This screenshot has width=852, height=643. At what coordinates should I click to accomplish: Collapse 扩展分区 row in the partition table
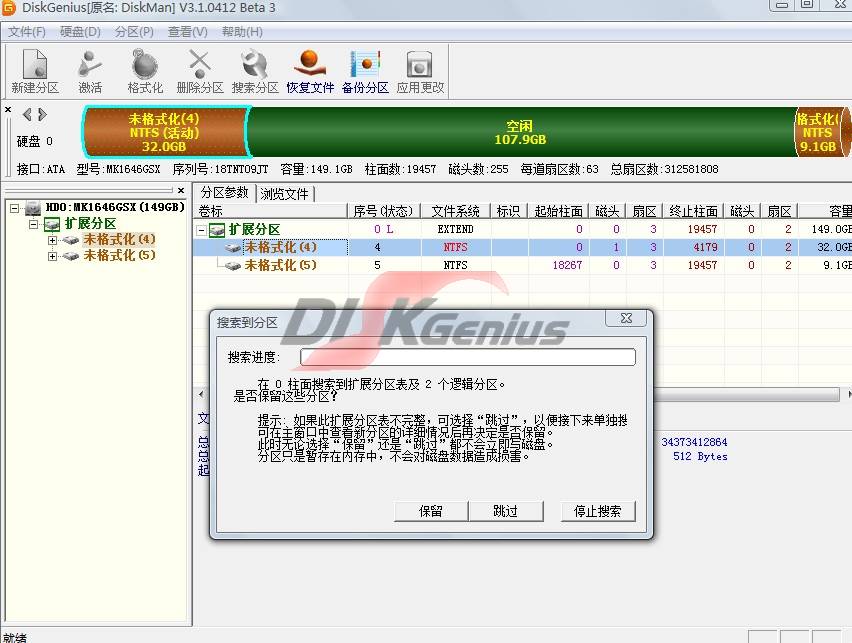[201, 230]
